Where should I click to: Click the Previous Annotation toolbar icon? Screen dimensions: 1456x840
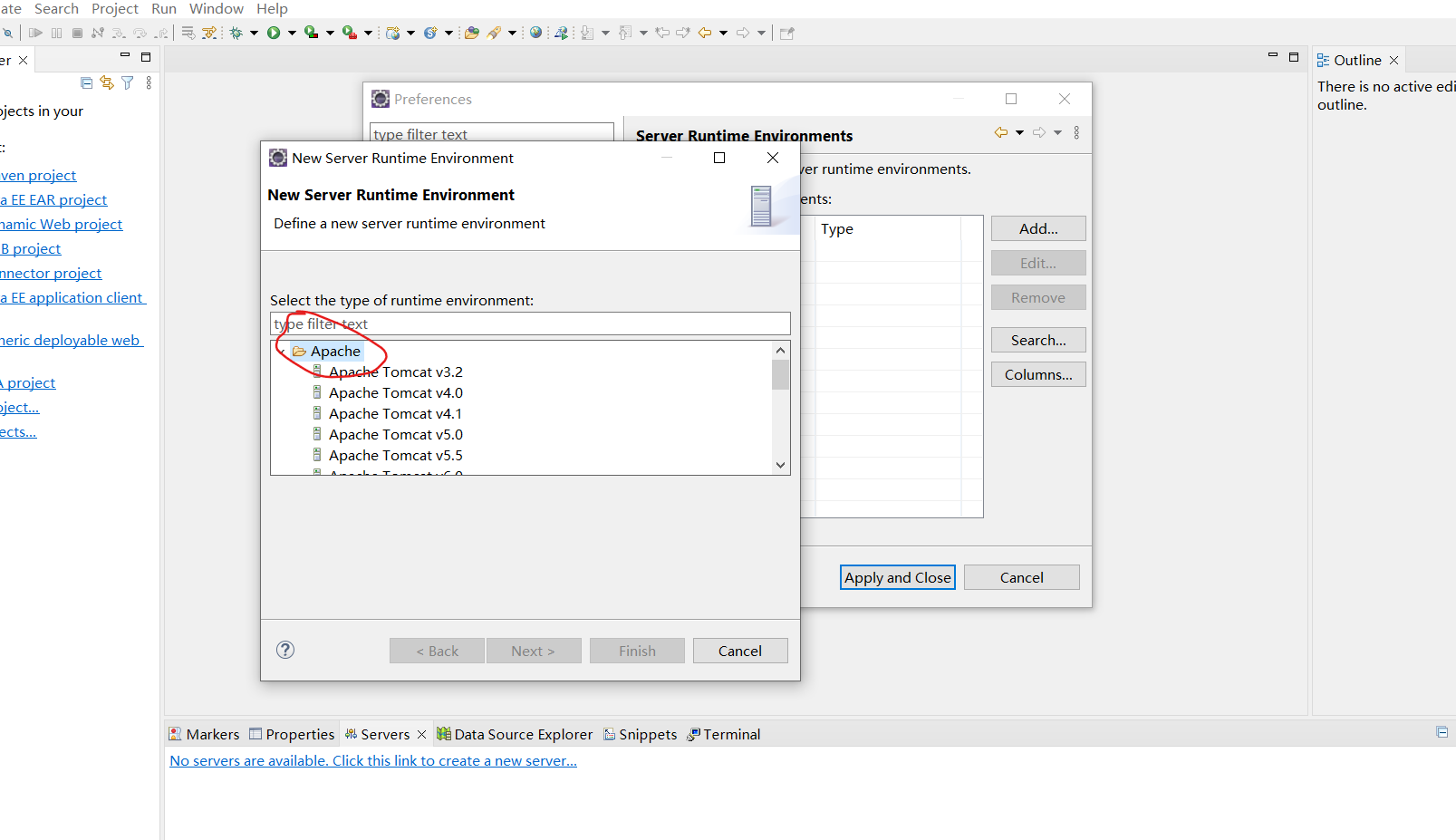(625, 33)
